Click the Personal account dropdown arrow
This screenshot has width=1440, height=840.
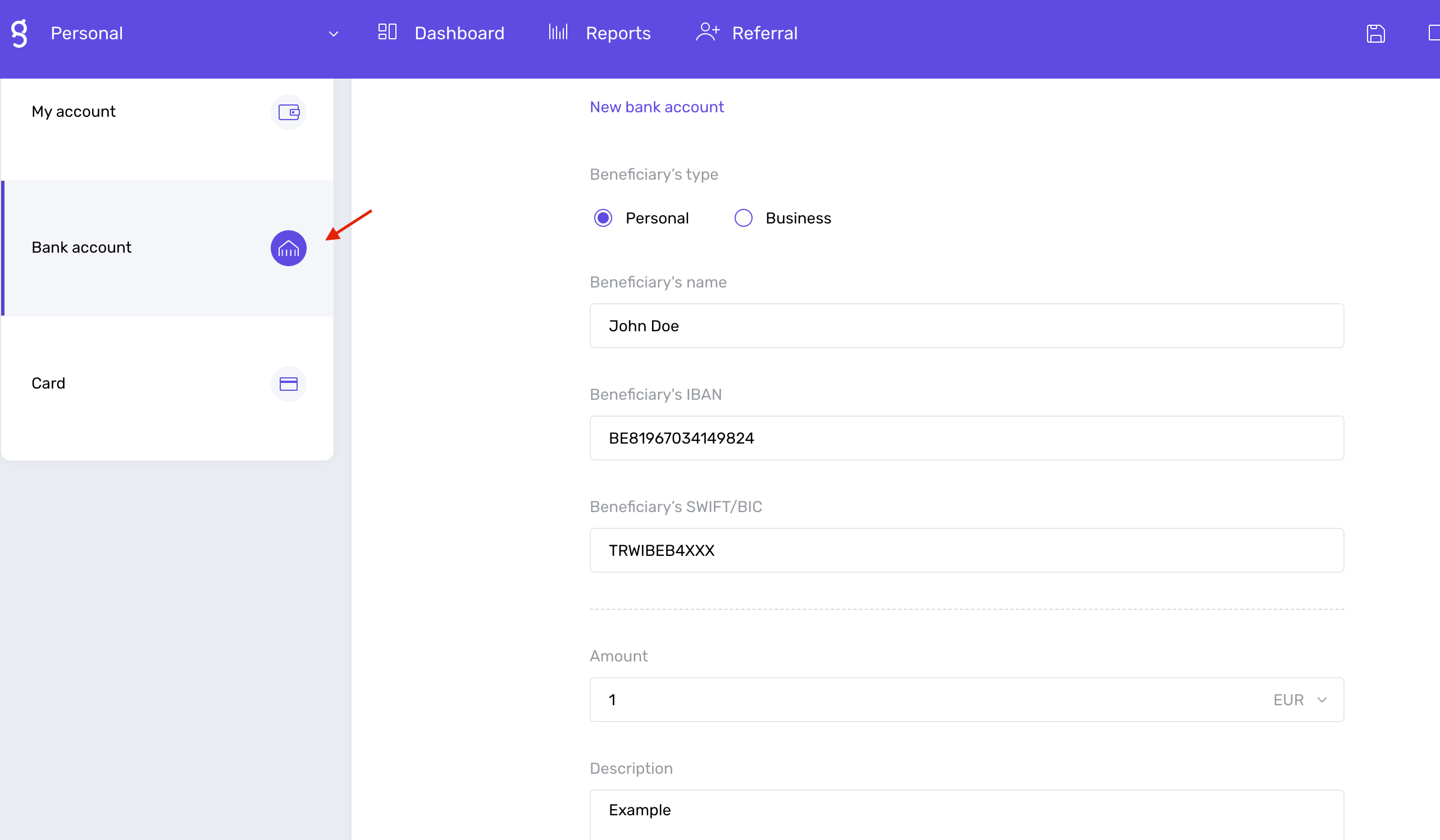pyautogui.click(x=333, y=33)
